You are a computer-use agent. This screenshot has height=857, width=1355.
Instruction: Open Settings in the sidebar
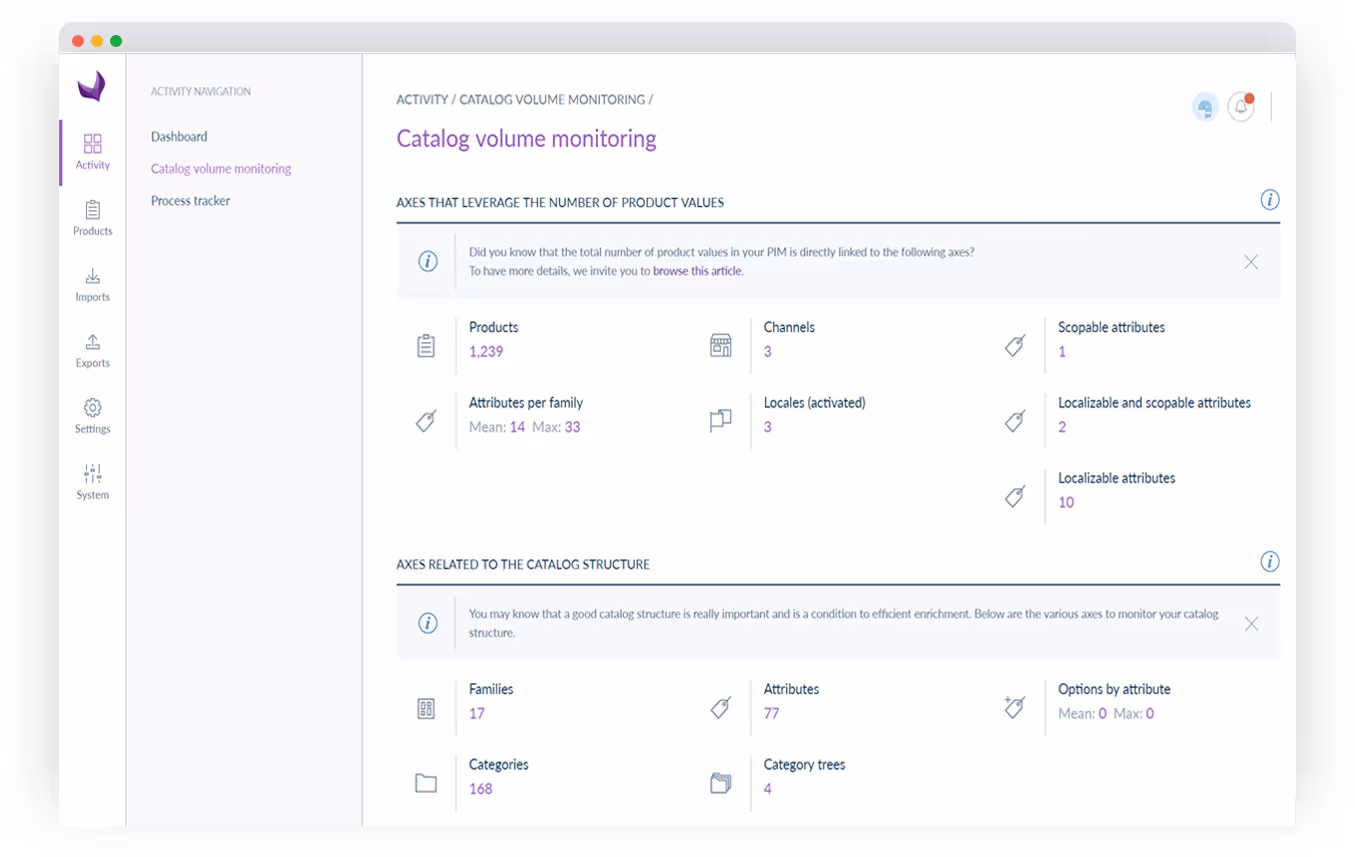click(x=92, y=416)
